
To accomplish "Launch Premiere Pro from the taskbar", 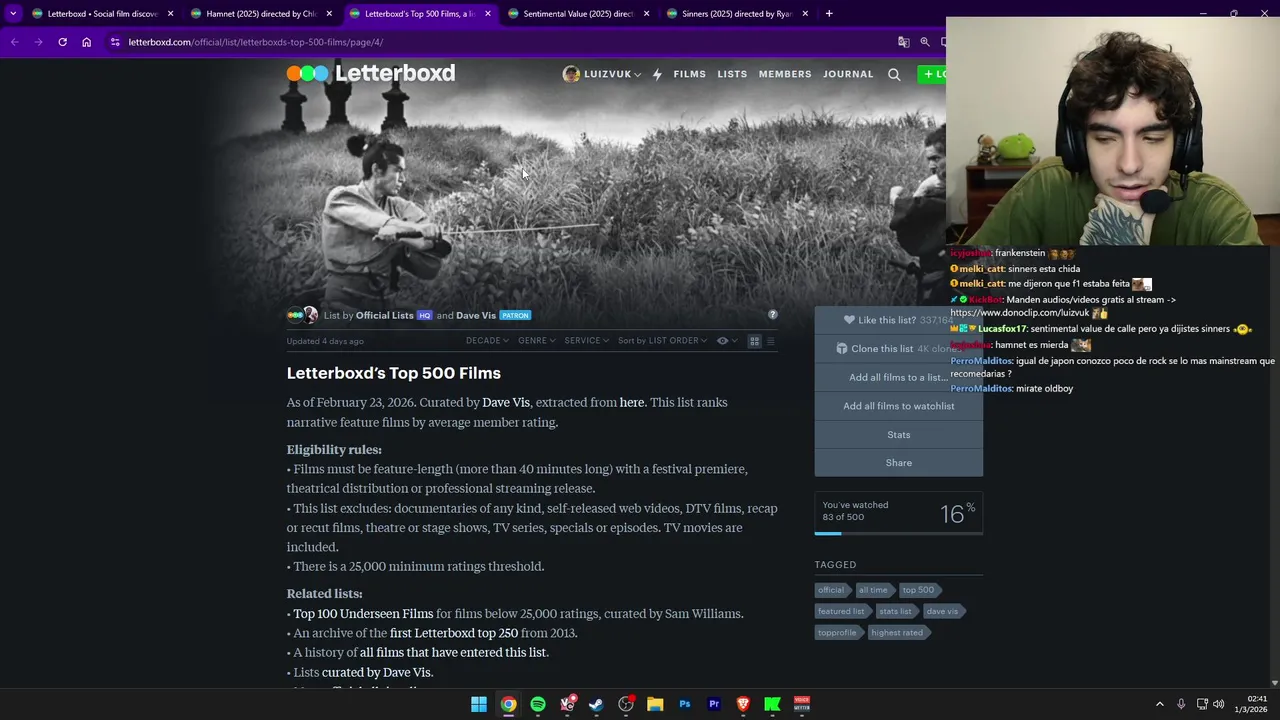I will pyautogui.click(x=714, y=704).
